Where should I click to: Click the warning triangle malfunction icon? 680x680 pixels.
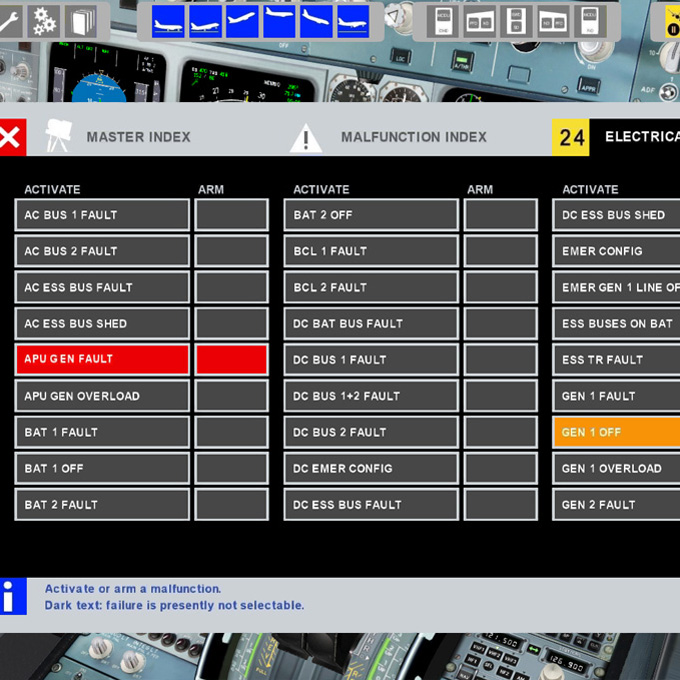pos(306,138)
